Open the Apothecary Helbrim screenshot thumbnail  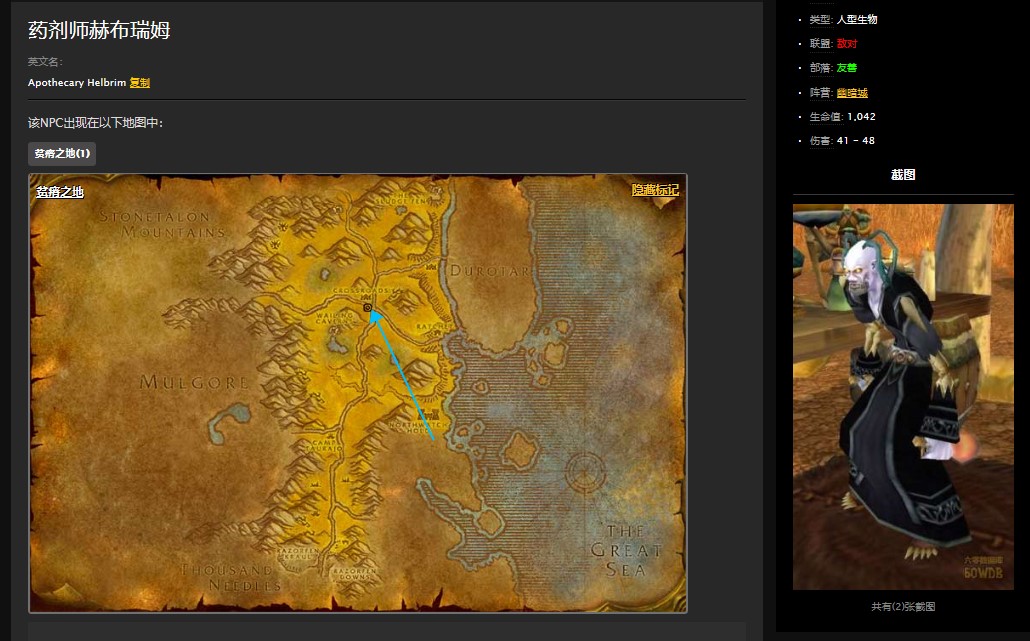[x=903, y=397]
